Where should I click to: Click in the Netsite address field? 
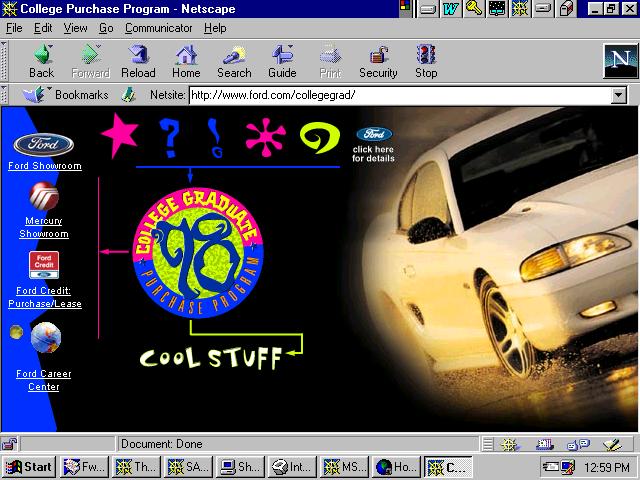398,96
